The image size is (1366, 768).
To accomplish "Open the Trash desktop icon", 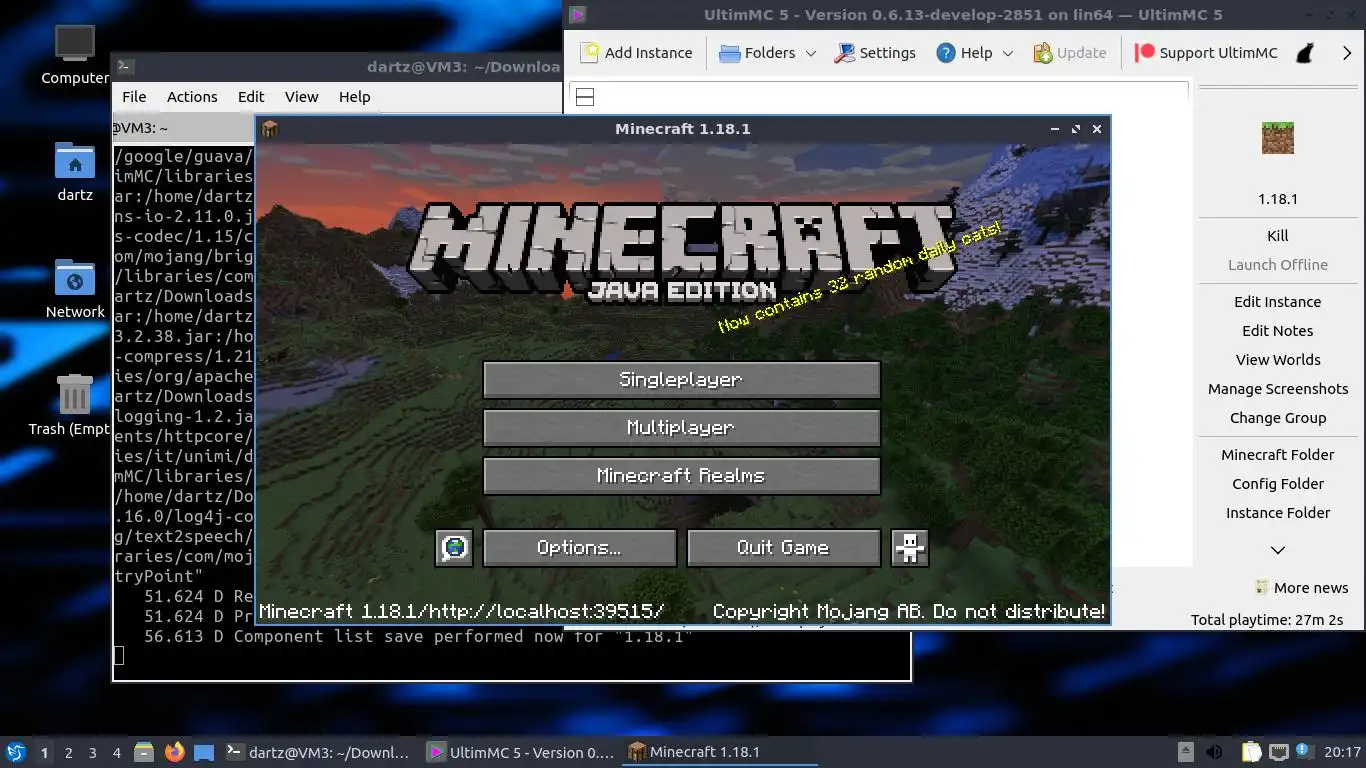I will click(x=75, y=394).
